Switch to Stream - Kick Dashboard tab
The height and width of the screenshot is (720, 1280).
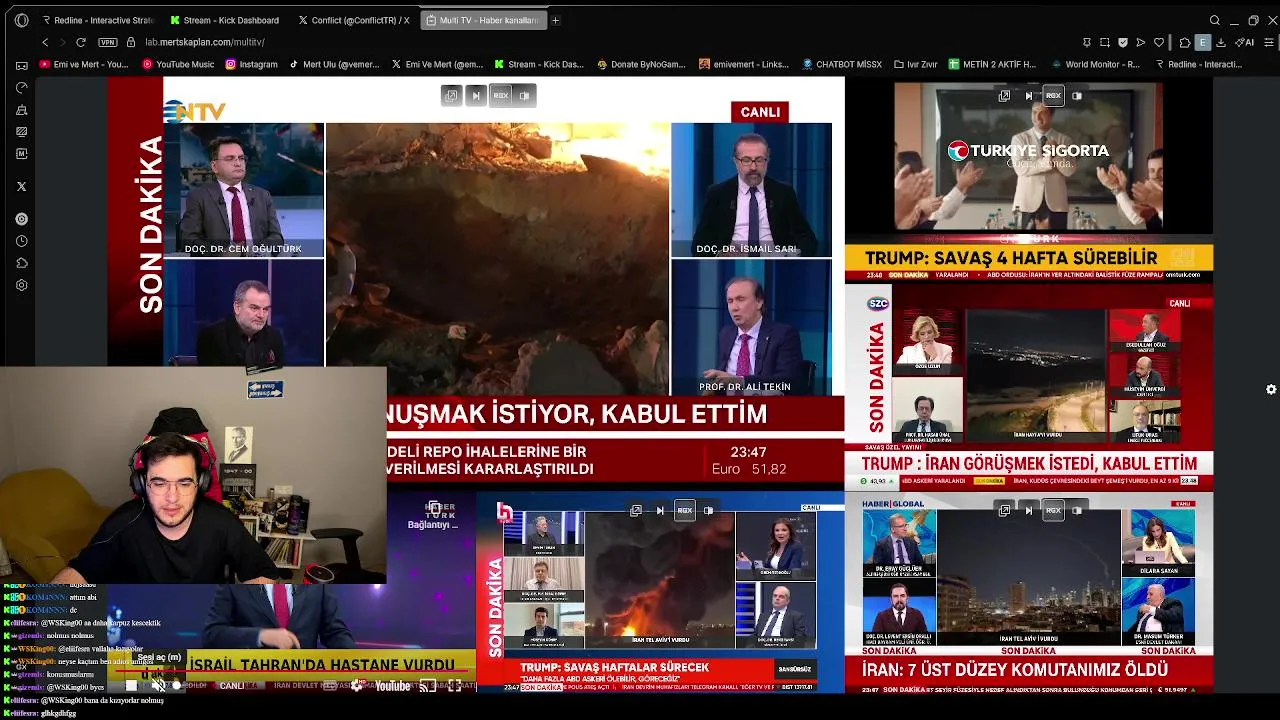[x=224, y=20]
